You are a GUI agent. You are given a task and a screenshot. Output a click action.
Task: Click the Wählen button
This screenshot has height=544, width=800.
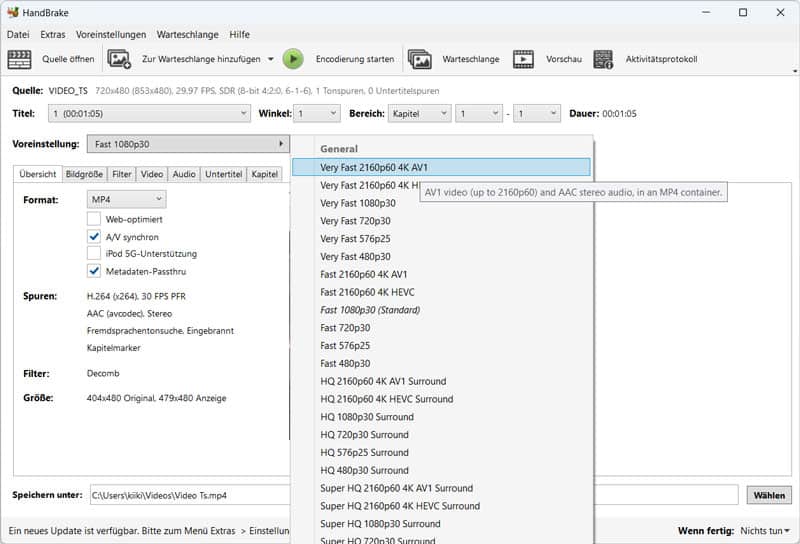pyautogui.click(x=768, y=495)
